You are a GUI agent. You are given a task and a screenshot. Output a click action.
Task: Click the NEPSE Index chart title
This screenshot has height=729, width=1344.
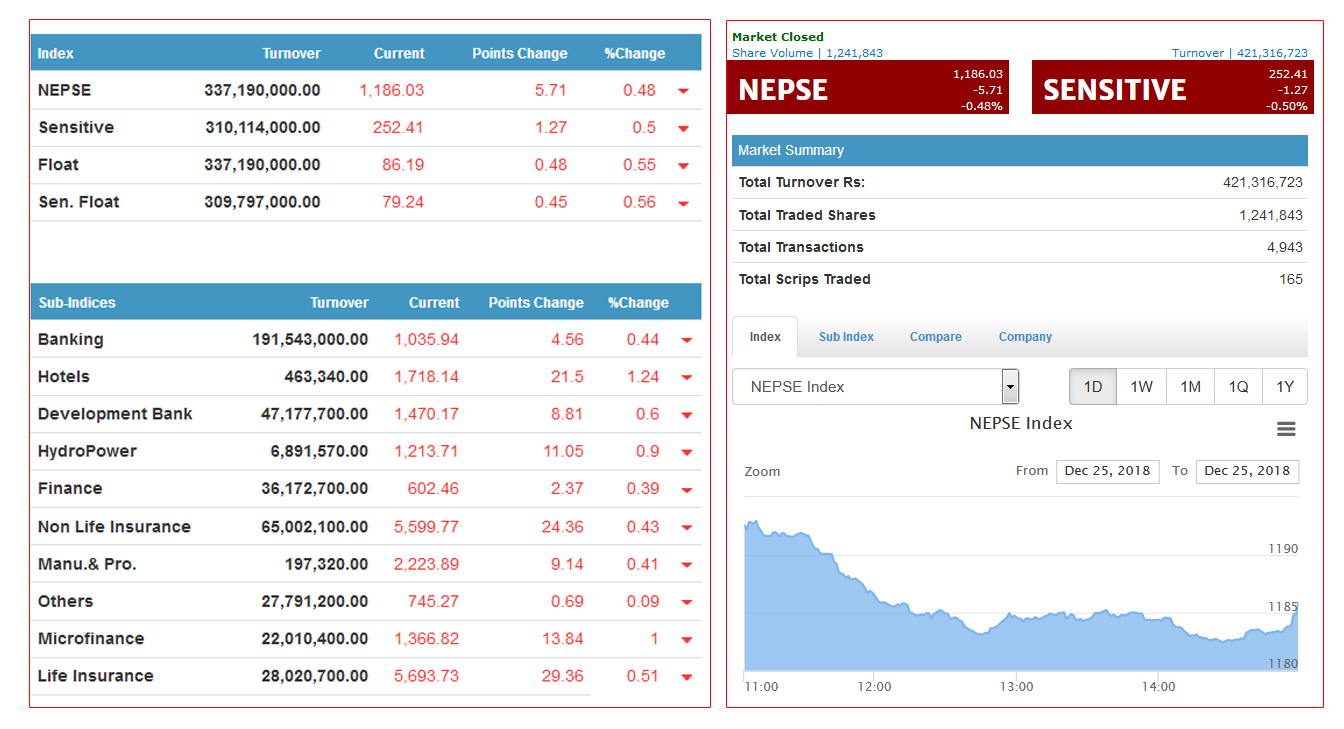(1021, 423)
